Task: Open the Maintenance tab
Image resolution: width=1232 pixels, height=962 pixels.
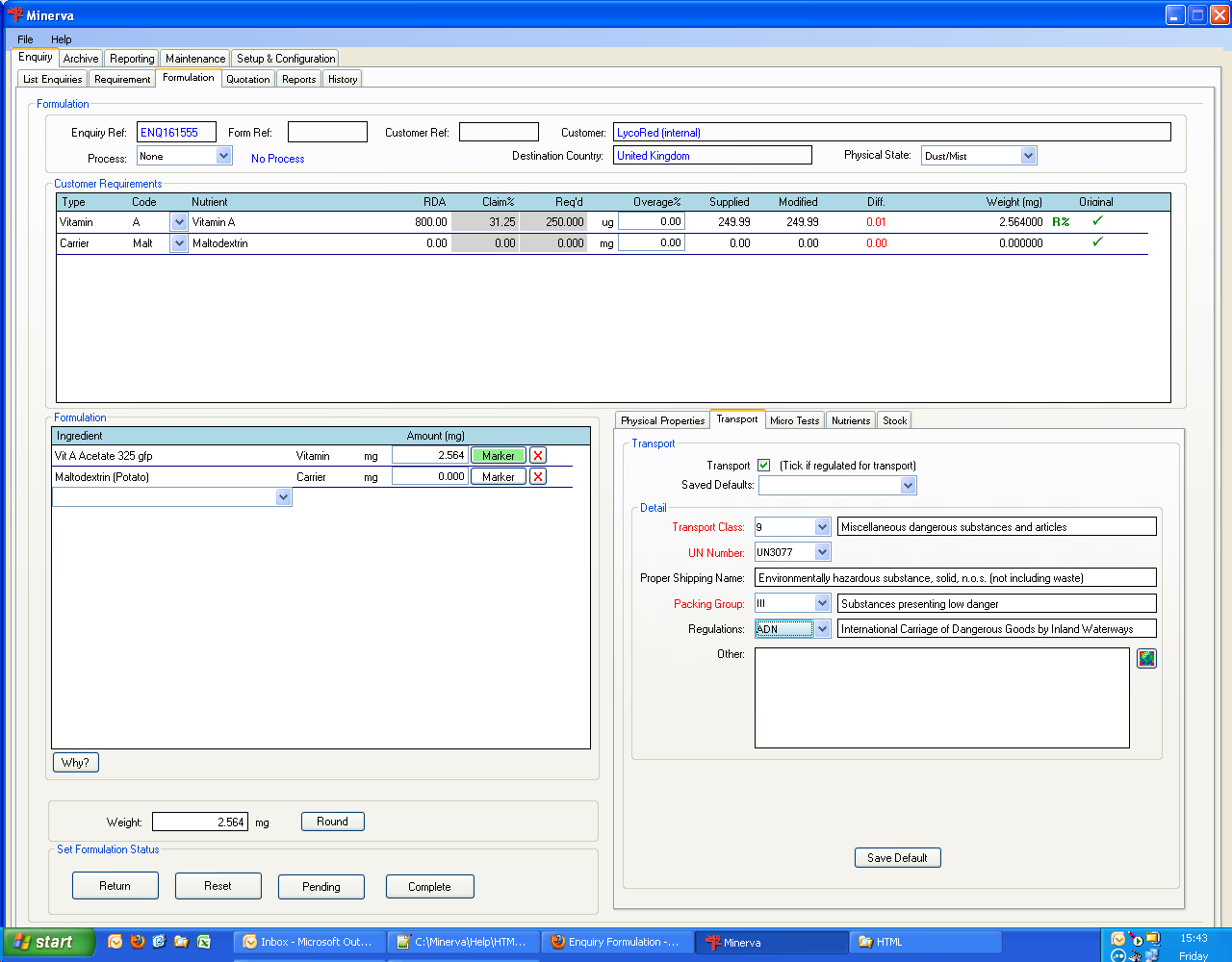Action: tap(195, 59)
